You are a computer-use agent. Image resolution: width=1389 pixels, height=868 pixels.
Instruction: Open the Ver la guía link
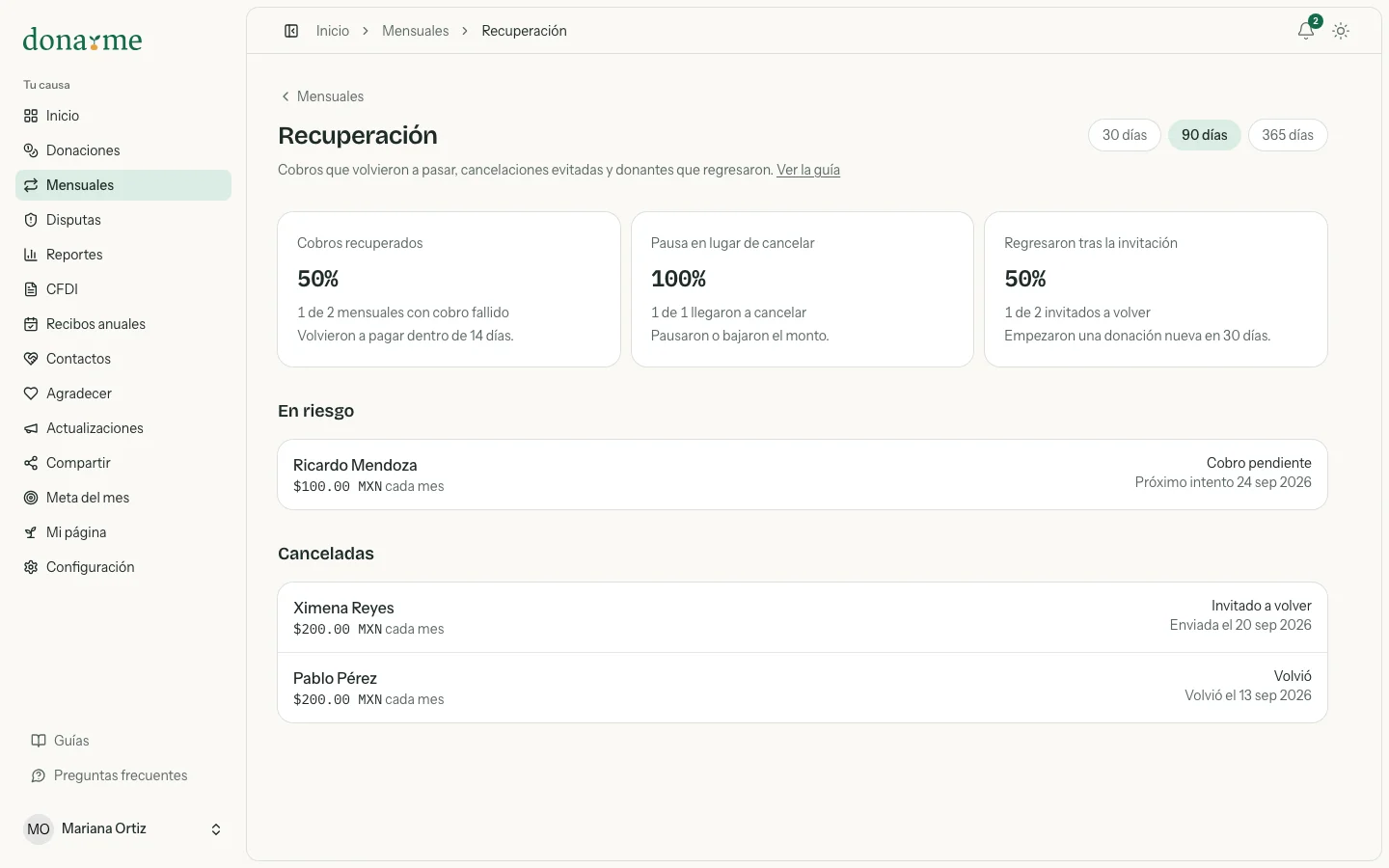tap(808, 170)
